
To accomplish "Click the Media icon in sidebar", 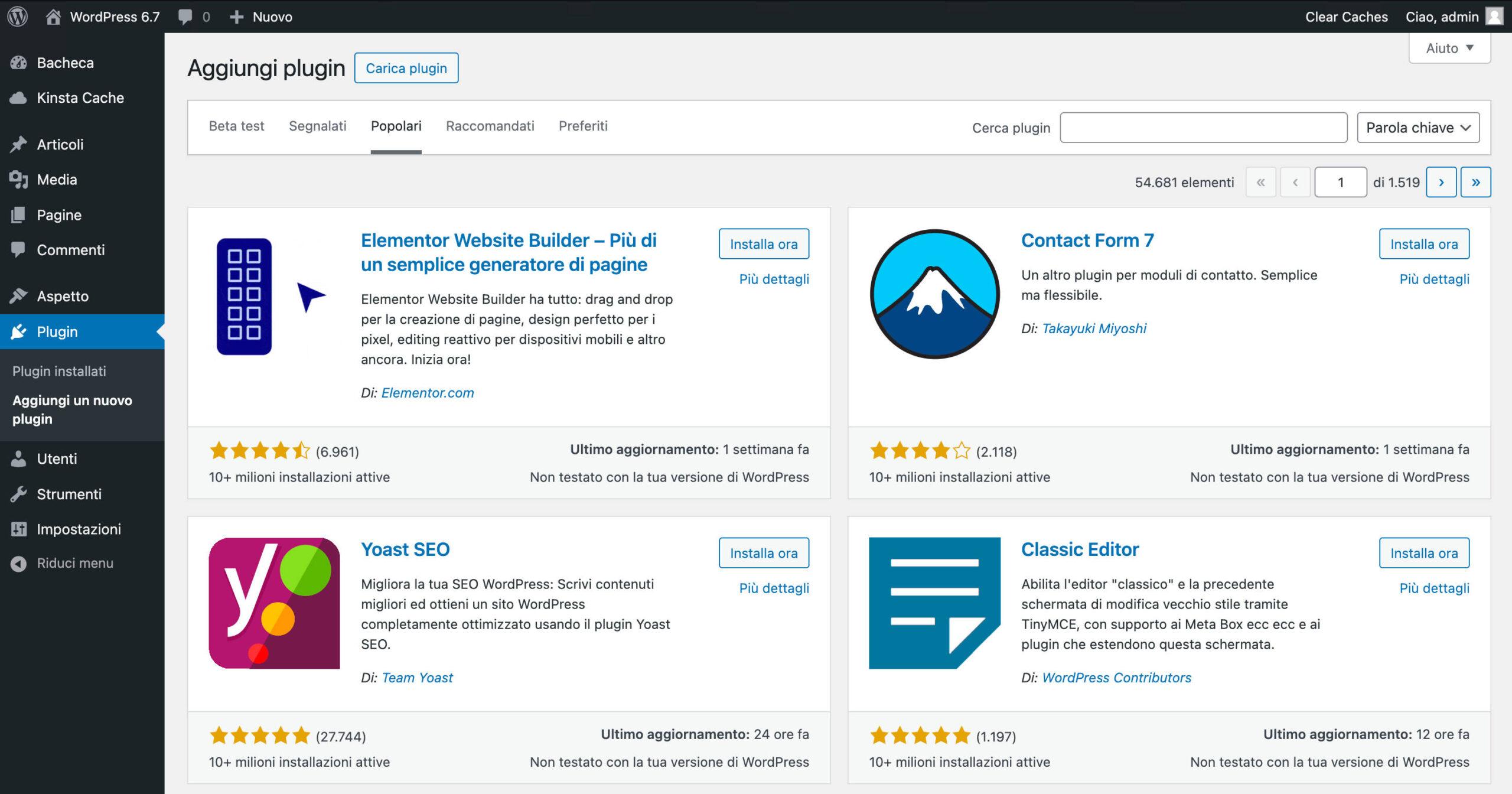I will click(18, 180).
